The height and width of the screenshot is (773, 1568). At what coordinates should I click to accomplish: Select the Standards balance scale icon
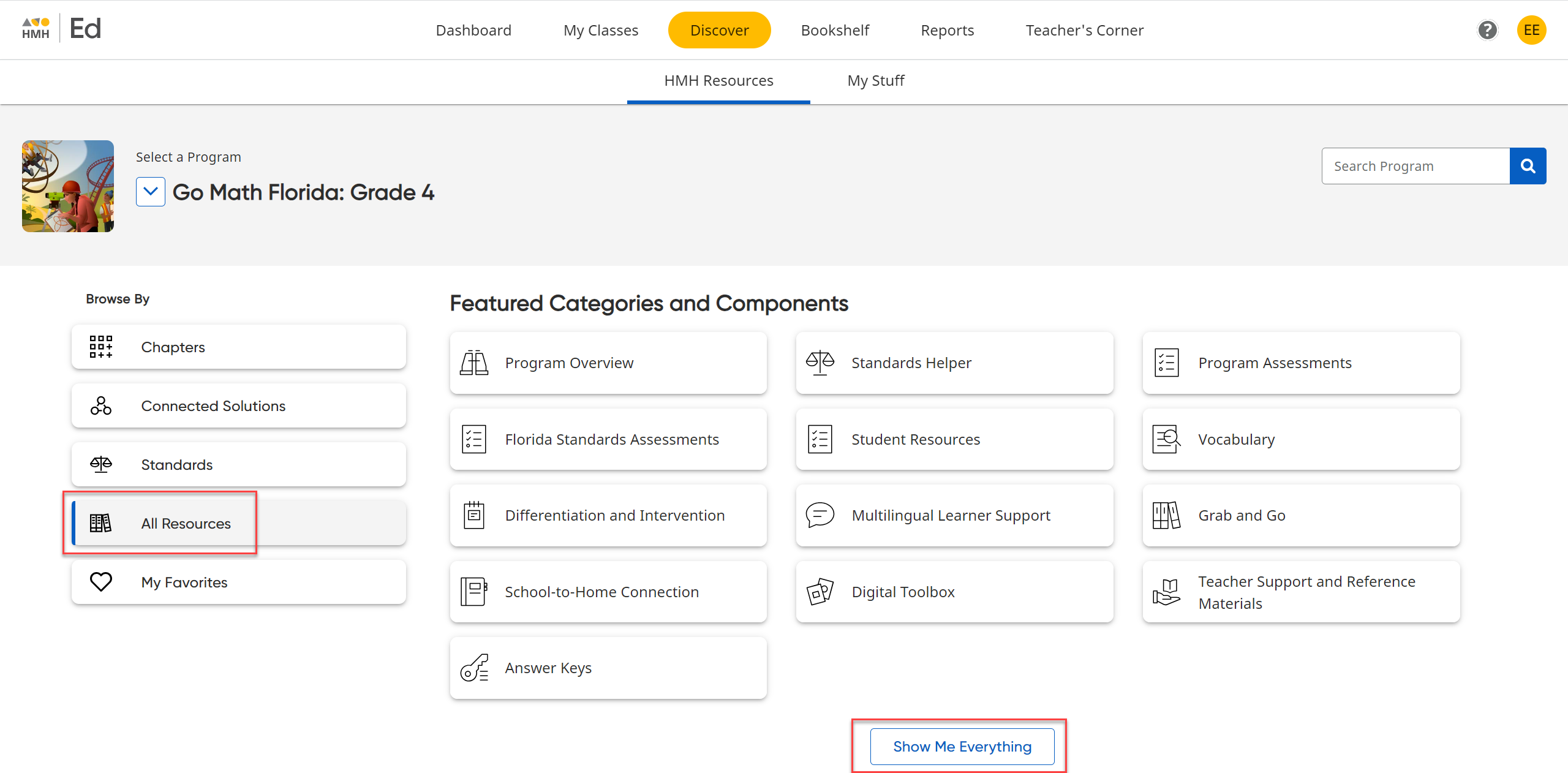[100, 464]
